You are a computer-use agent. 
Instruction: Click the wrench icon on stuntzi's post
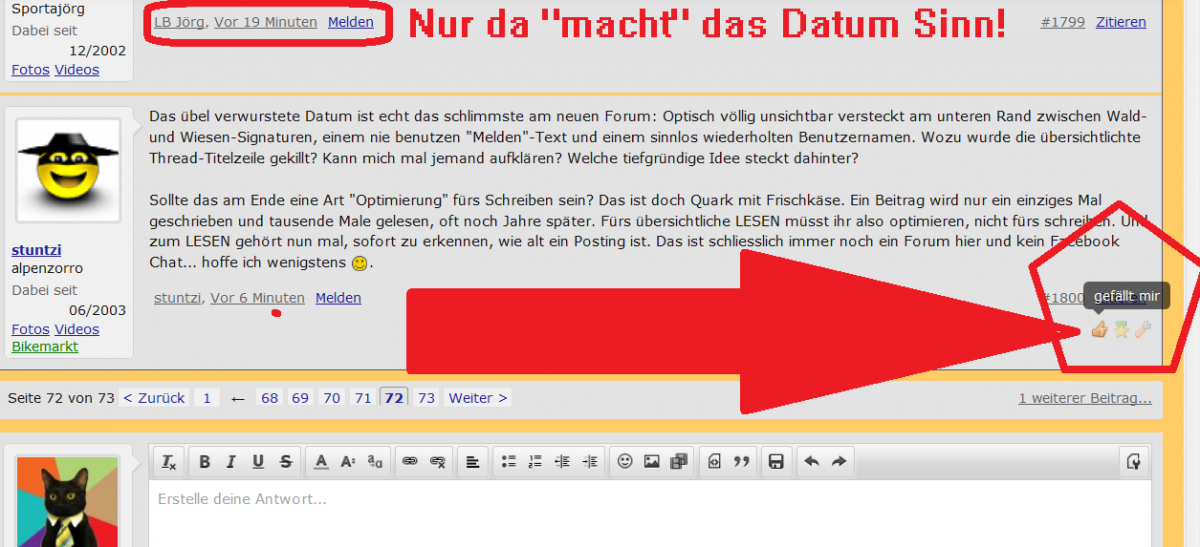1142,329
